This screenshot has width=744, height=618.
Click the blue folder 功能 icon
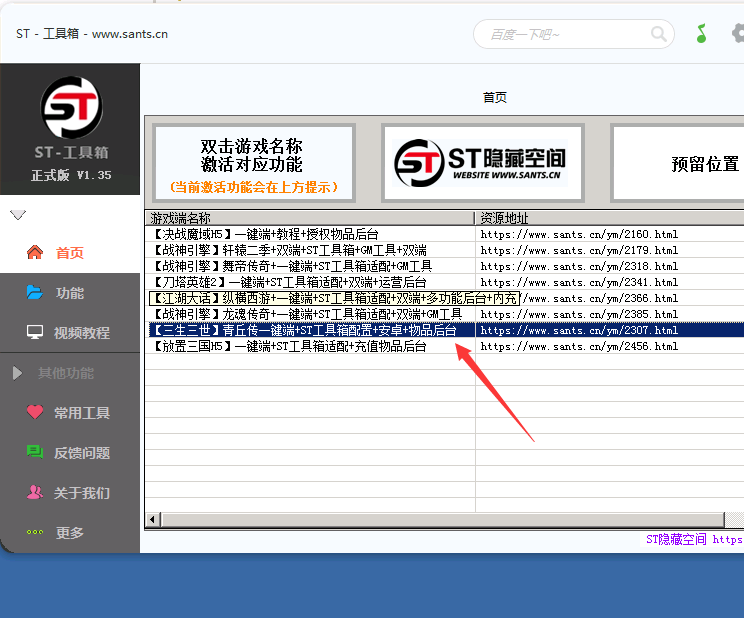[35, 292]
